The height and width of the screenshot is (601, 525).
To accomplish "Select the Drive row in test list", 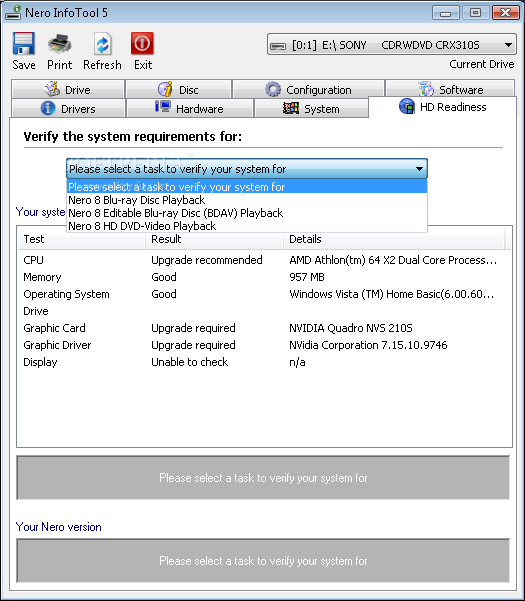I will pos(264,311).
